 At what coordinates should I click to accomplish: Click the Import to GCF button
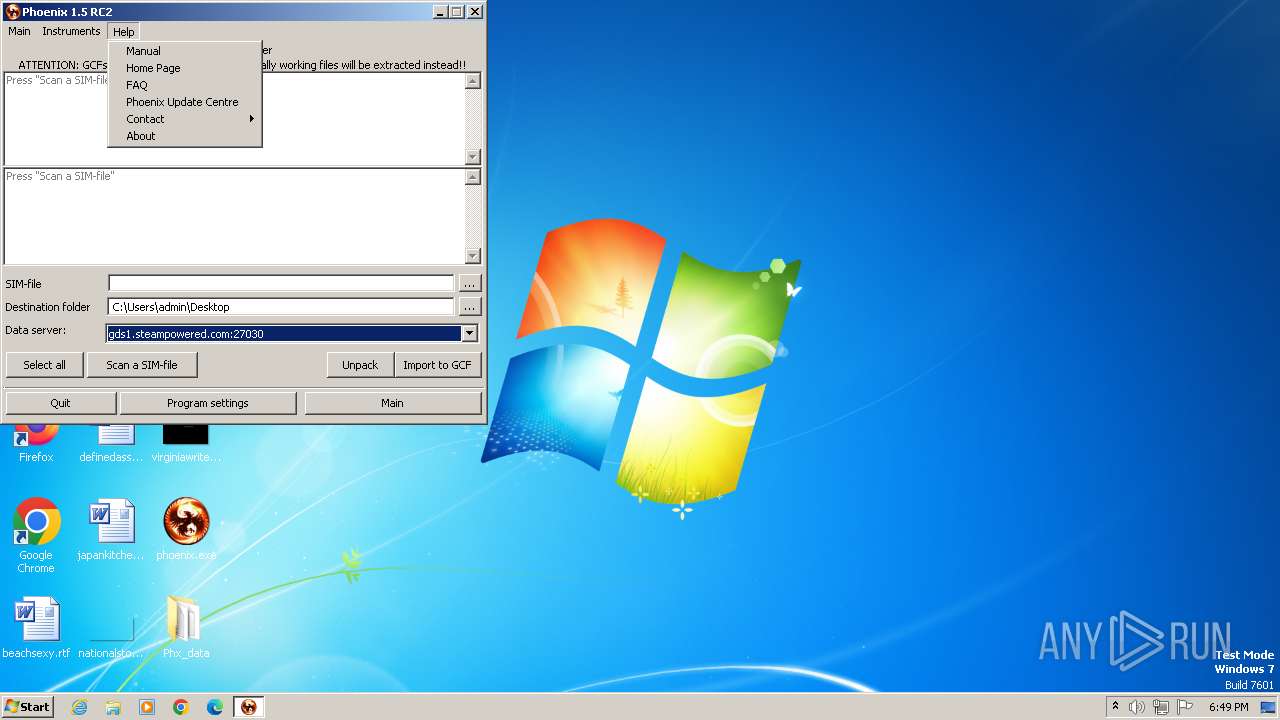tap(437, 365)
